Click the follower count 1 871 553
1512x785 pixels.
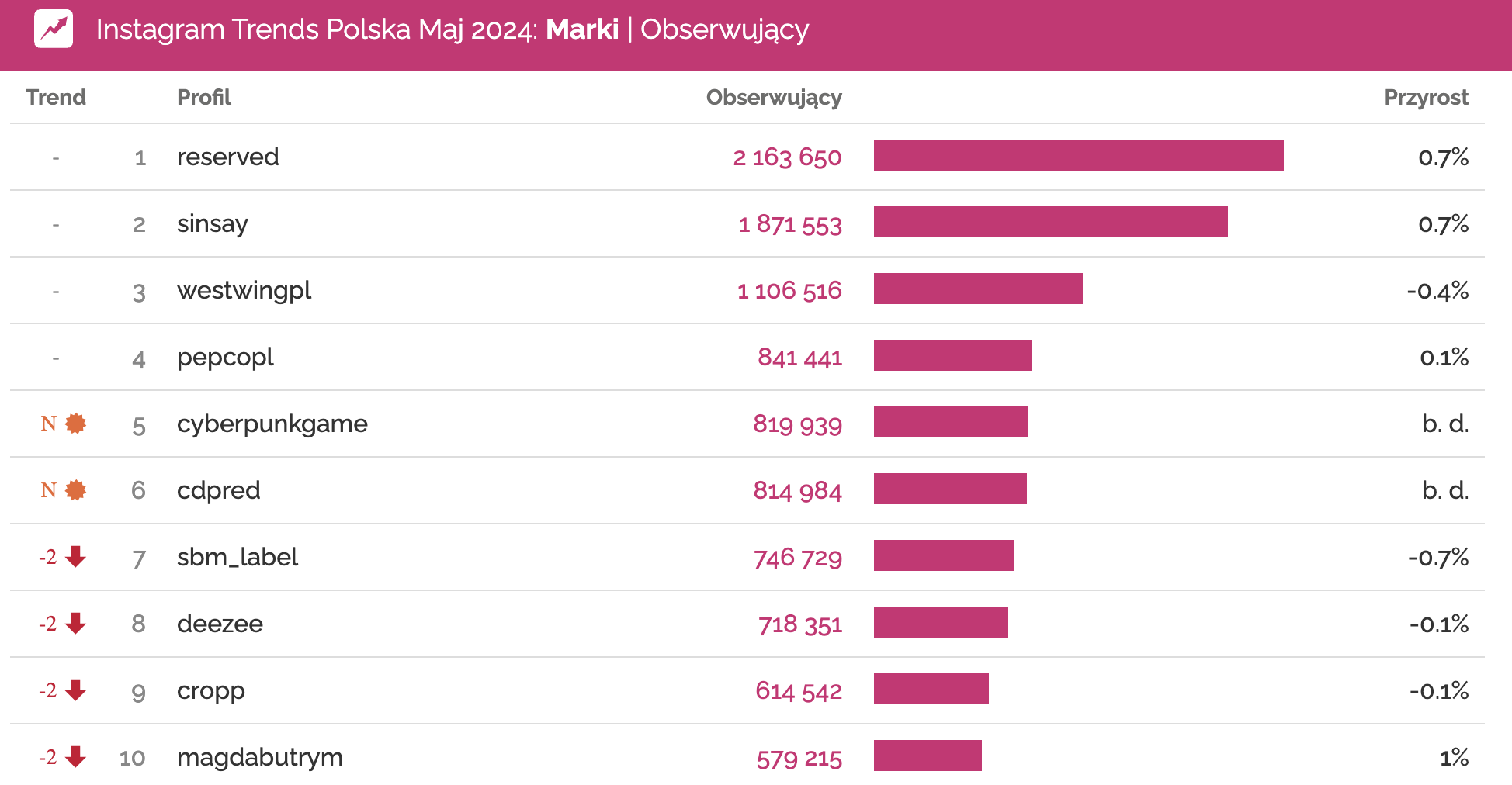[790, 224]
